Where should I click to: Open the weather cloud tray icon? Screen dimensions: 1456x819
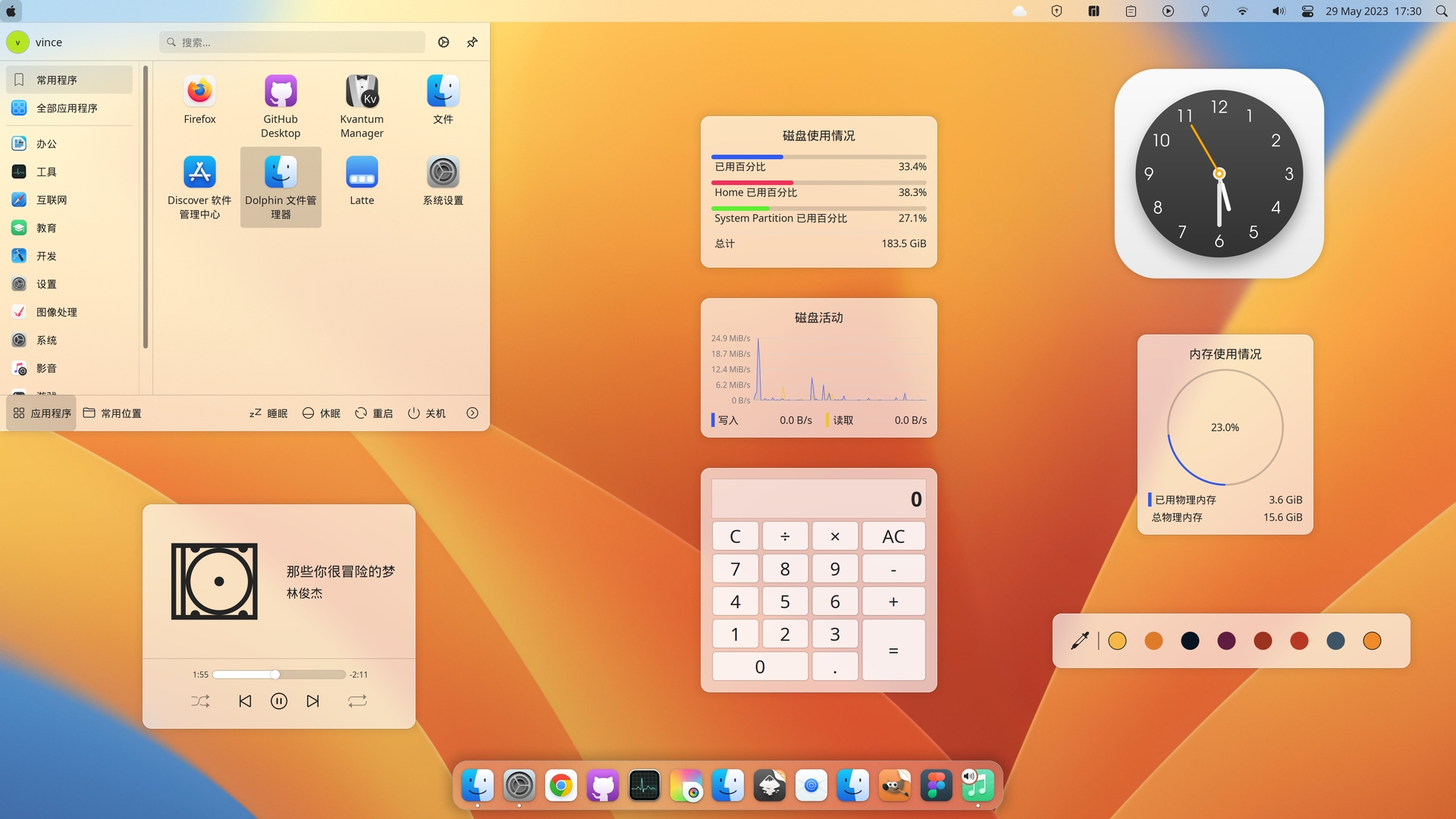point(1020,11)
